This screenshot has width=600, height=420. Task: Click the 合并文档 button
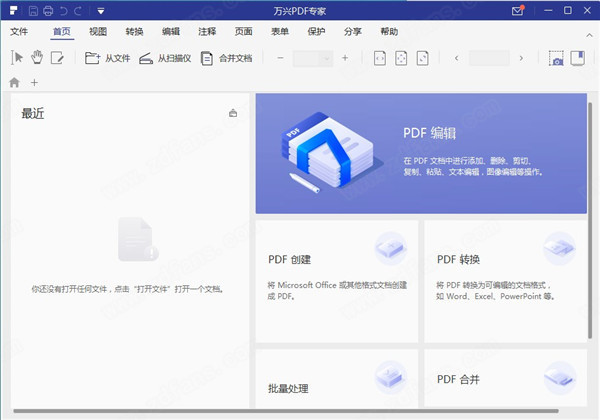[x=227, y=58]
